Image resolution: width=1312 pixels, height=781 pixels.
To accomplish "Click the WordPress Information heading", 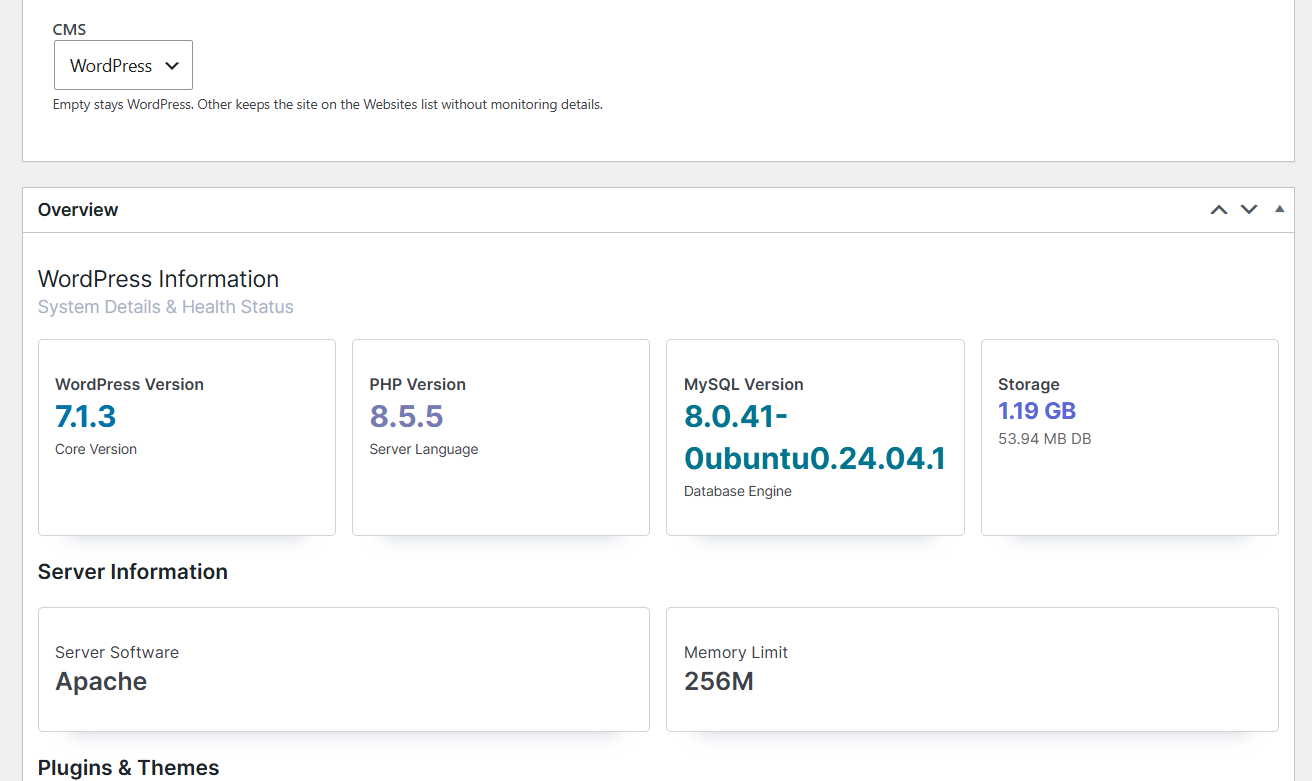I will point(158,279).
